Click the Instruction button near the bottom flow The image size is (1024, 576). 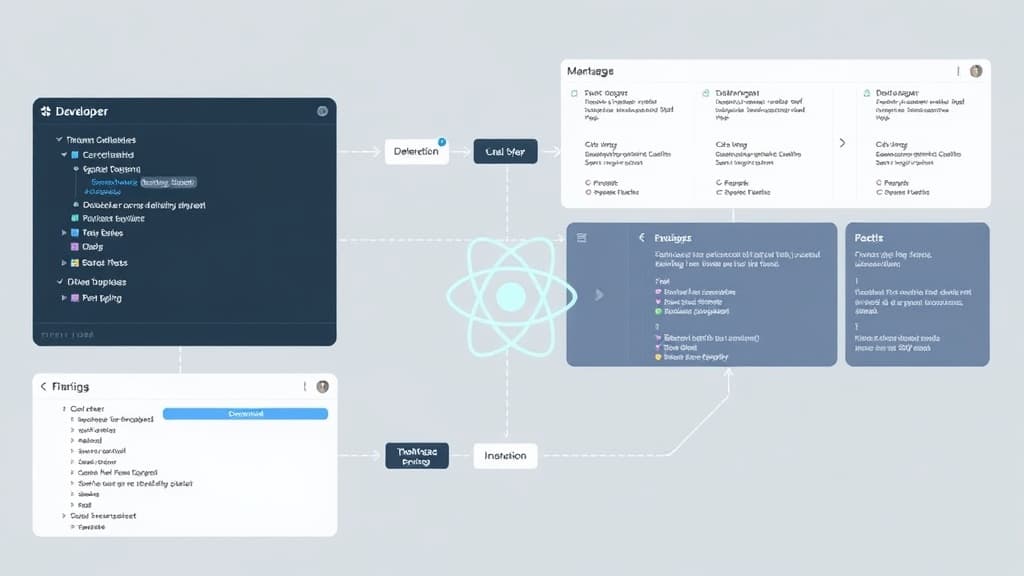[x=505, y=455]
